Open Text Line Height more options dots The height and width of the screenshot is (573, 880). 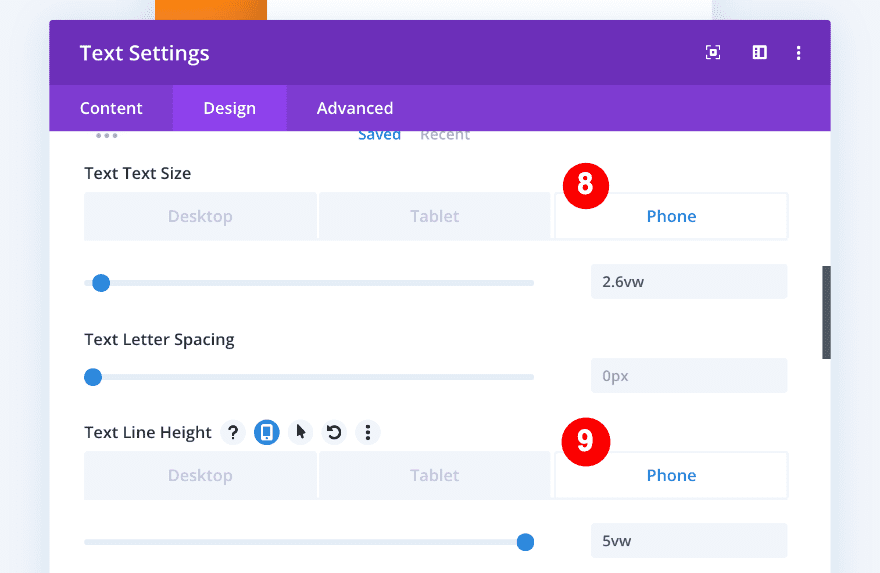coord(368,432)
